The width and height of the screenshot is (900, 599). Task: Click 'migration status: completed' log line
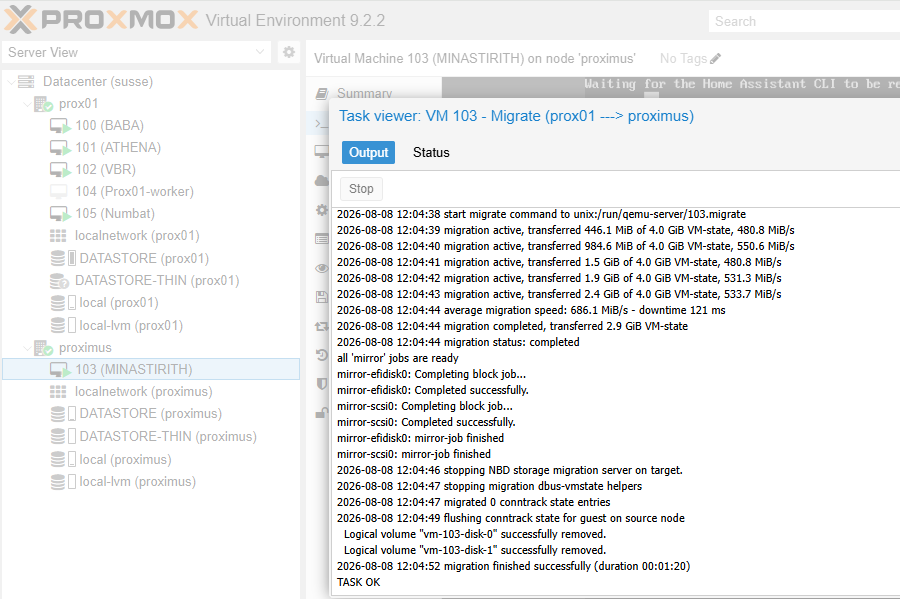[458, 342]
